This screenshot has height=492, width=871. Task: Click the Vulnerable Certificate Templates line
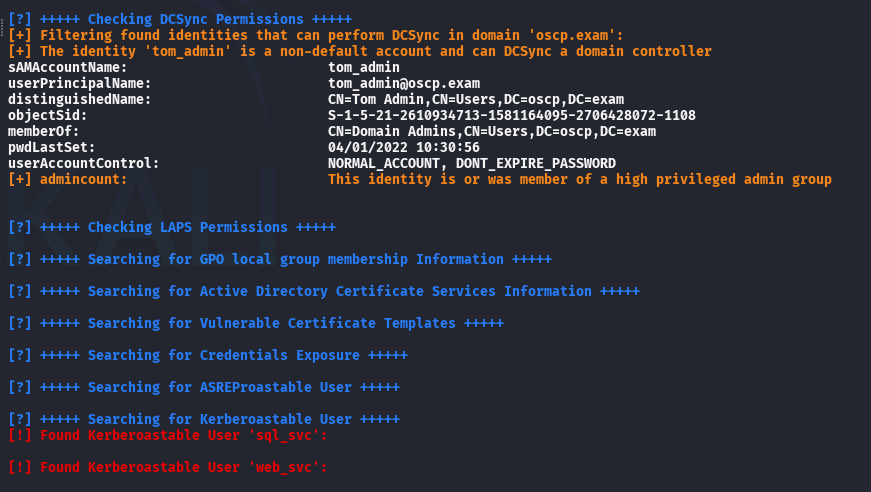[x=256, y=323]
